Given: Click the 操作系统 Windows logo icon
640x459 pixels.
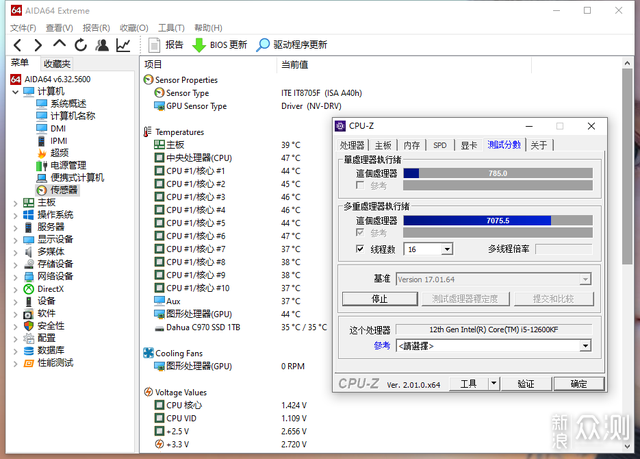Looking at the screenshot, I should coord(29,215).
